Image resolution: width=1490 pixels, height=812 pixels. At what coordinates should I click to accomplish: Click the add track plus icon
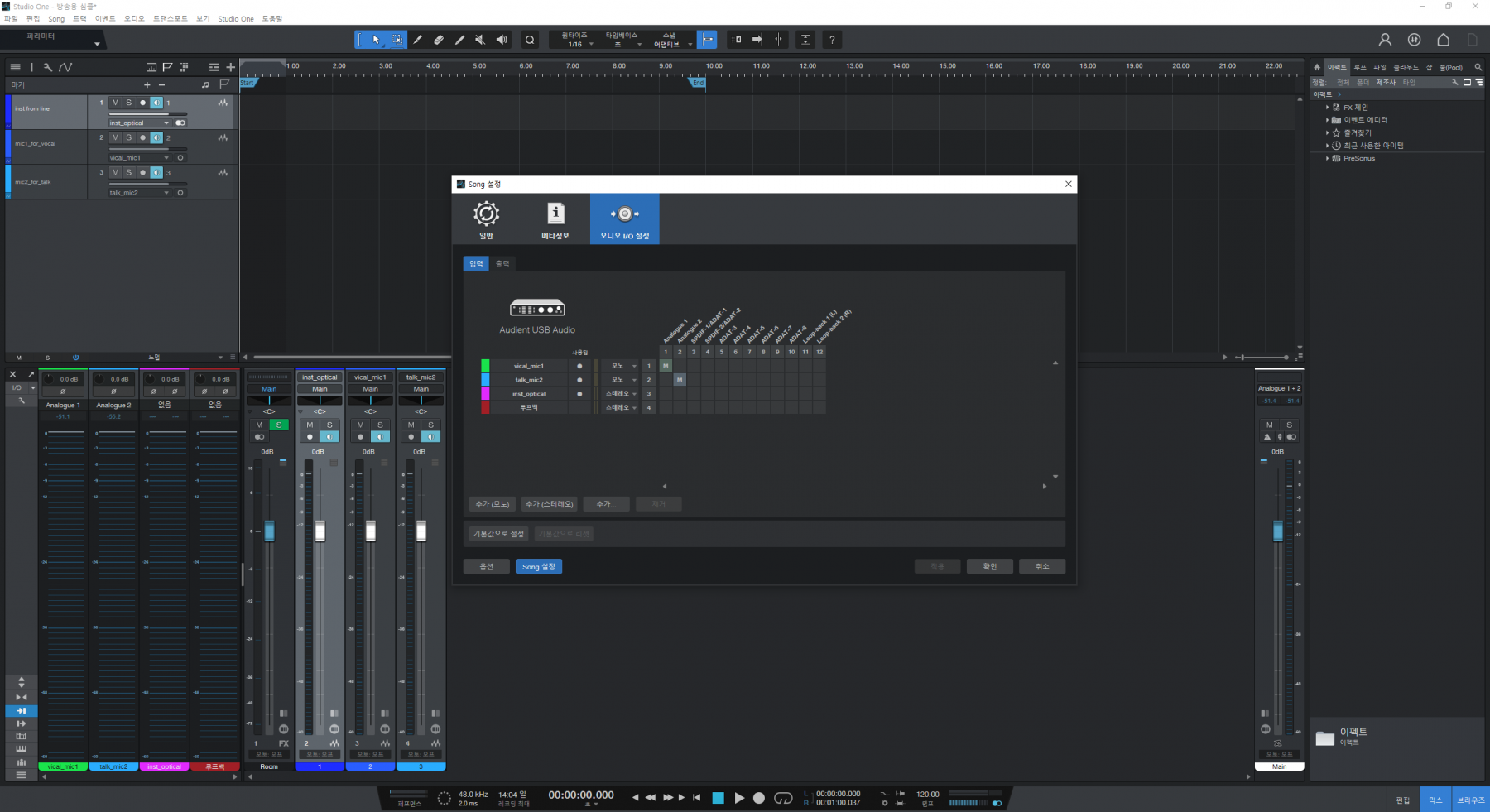pos(231,67)
